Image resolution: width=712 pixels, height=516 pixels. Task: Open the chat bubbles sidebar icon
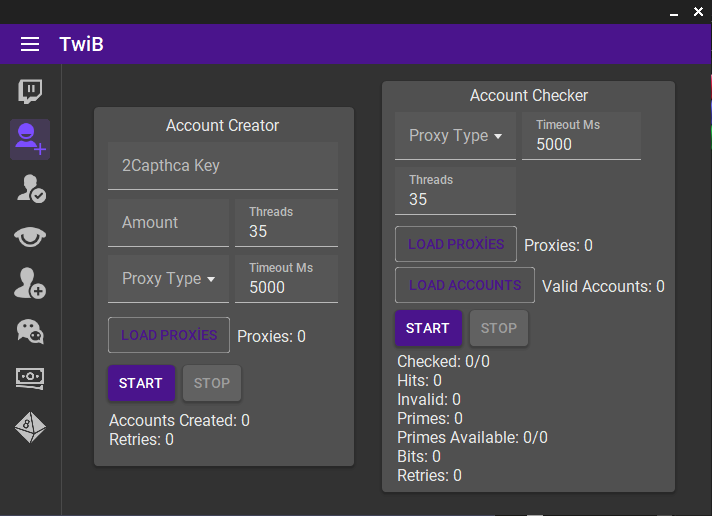coord(30,331)
